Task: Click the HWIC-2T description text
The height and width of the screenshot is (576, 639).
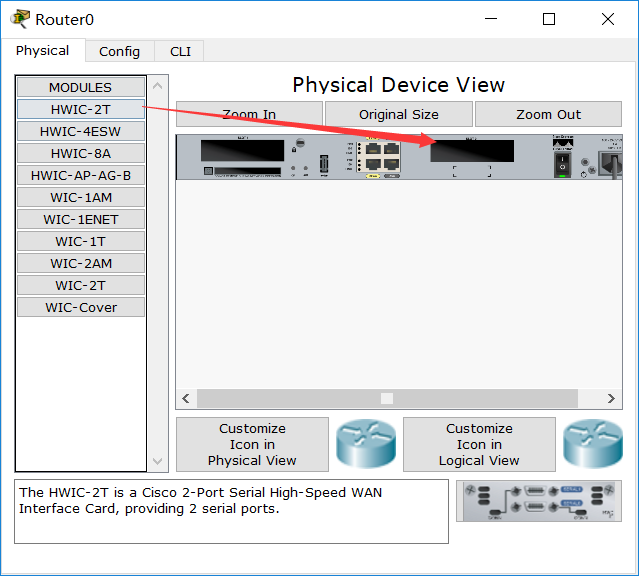Action: pyautogui.click(x=201, y=501)
